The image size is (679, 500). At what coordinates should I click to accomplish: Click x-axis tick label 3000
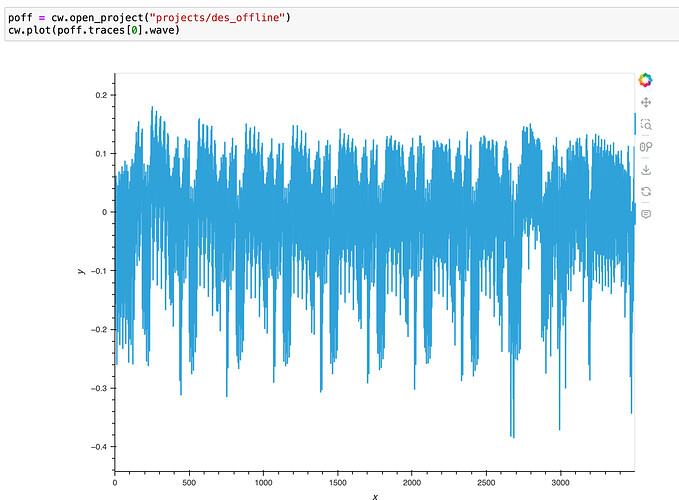[x=560, y=483]
